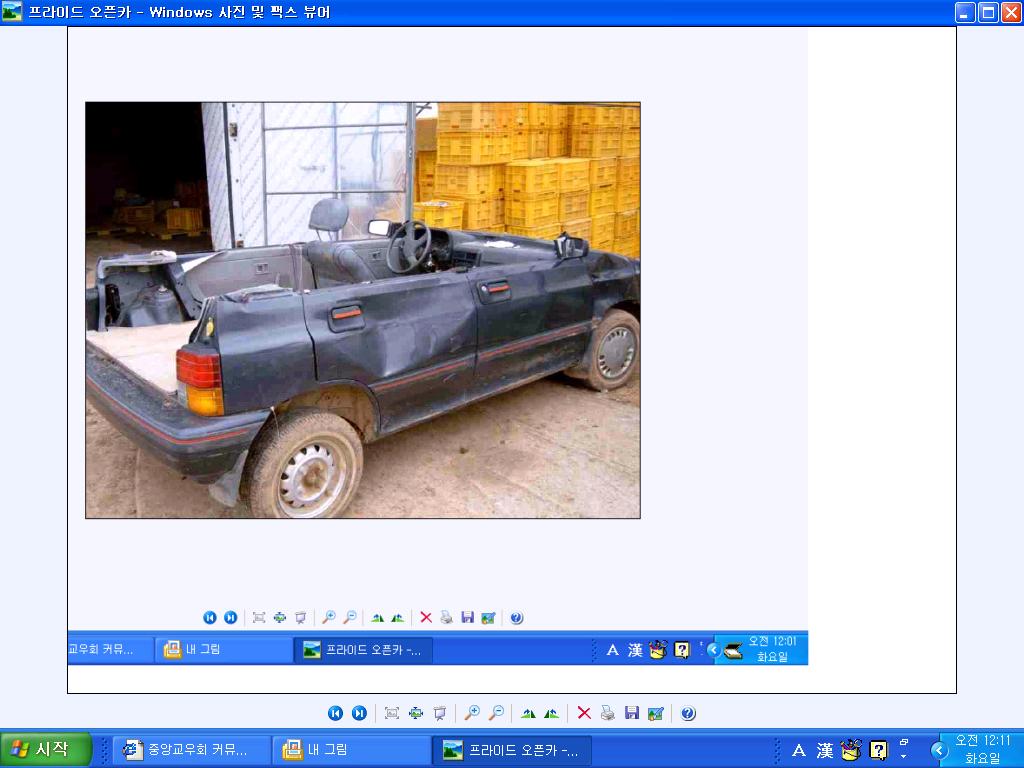This screenshot has width=1024, height=768.
Task: Print the picture with the printer icon
Action: (x=607, y=713)
